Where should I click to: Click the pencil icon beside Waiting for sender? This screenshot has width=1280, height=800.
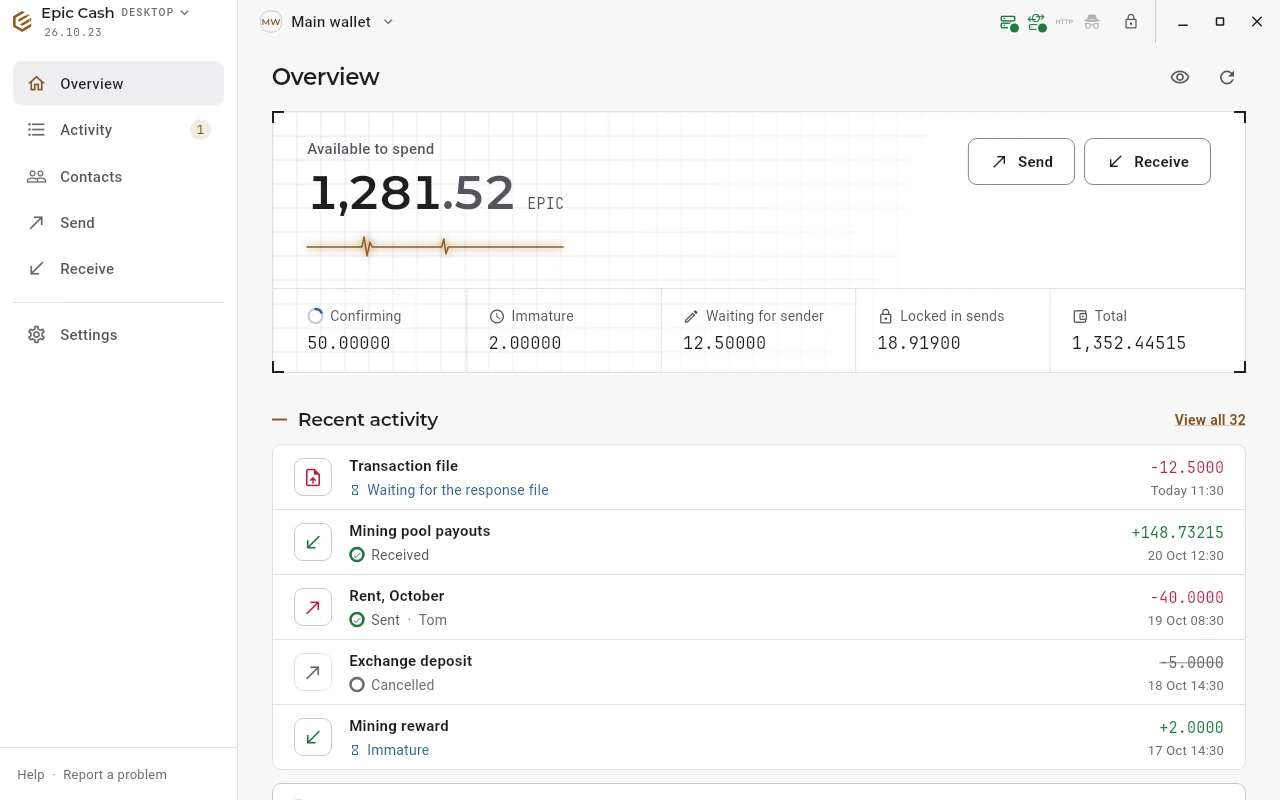(691, 316)
